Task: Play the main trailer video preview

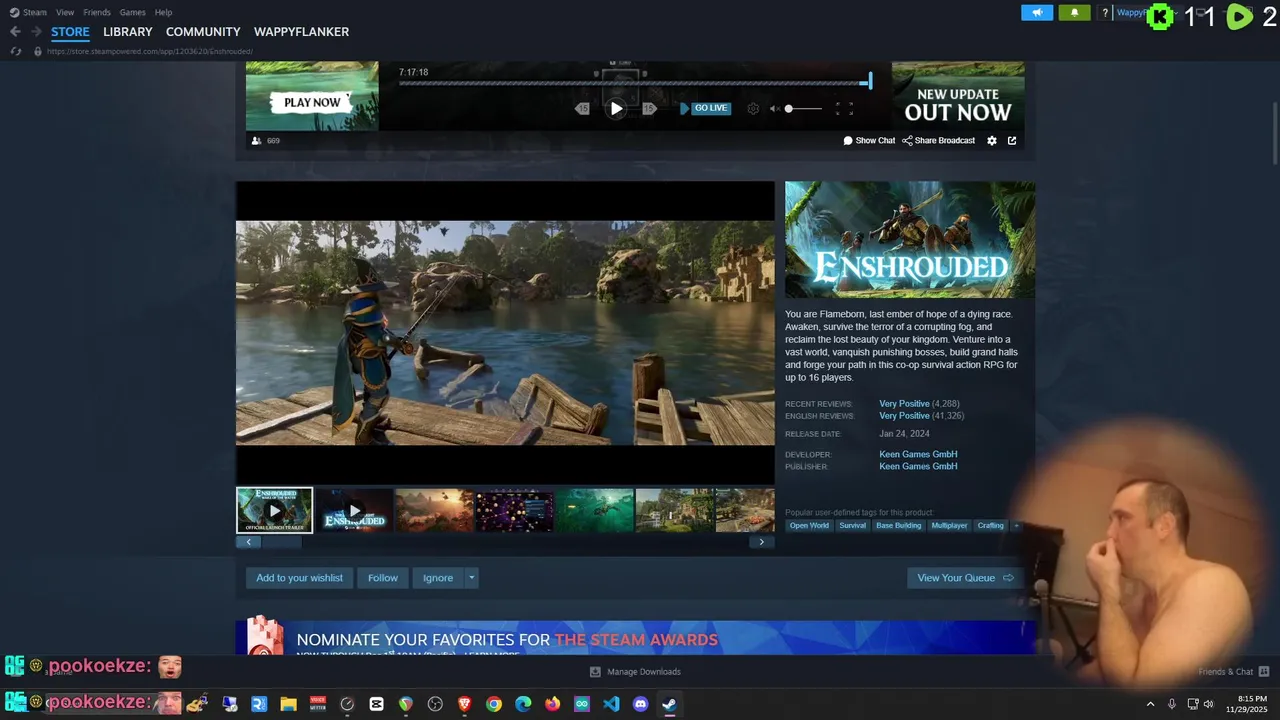Action: pos(505,333)
